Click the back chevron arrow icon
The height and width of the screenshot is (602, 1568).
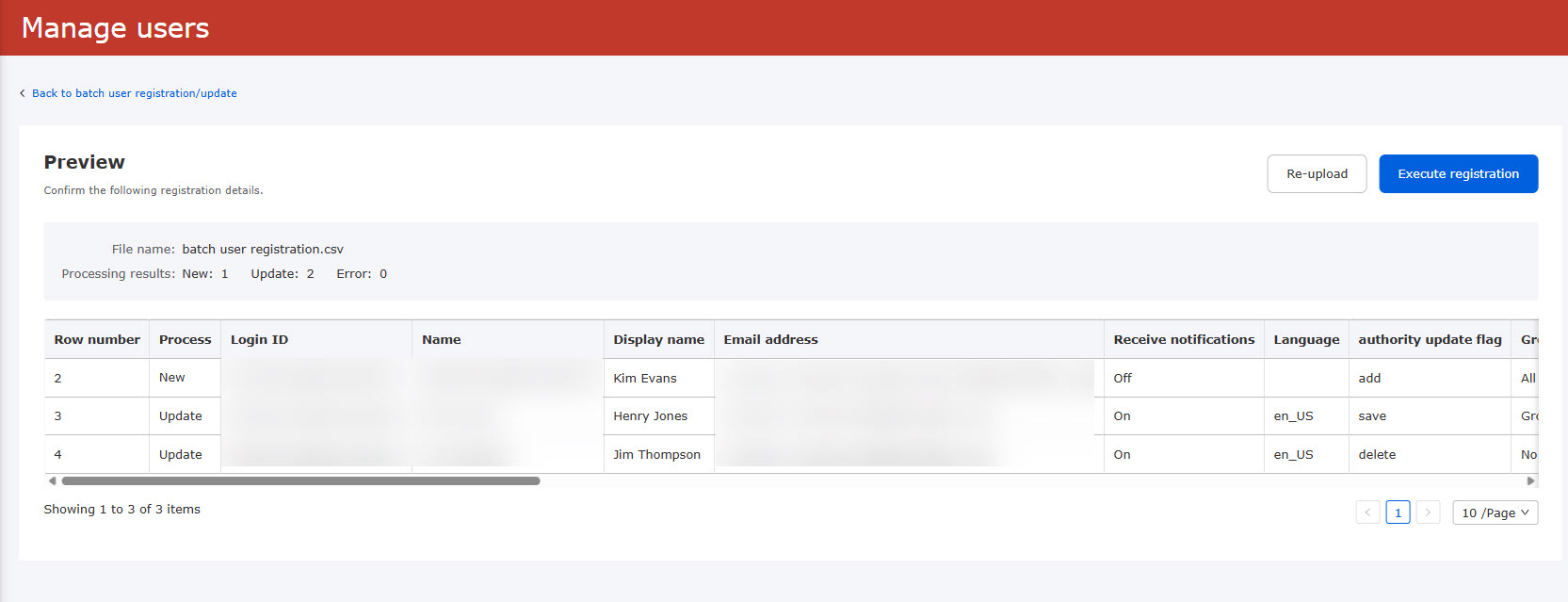23,93
